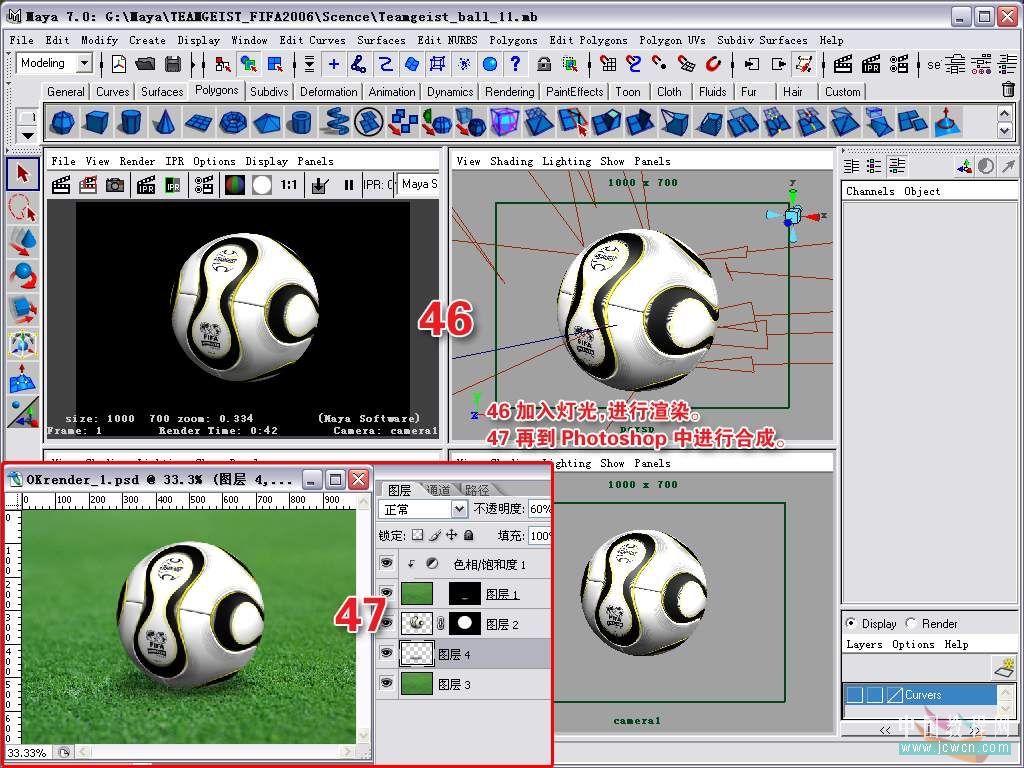Activate the Scale tool in the toolbox
Screen dimensions: 1024x768
pyautogui.click(x=23, y=310)
